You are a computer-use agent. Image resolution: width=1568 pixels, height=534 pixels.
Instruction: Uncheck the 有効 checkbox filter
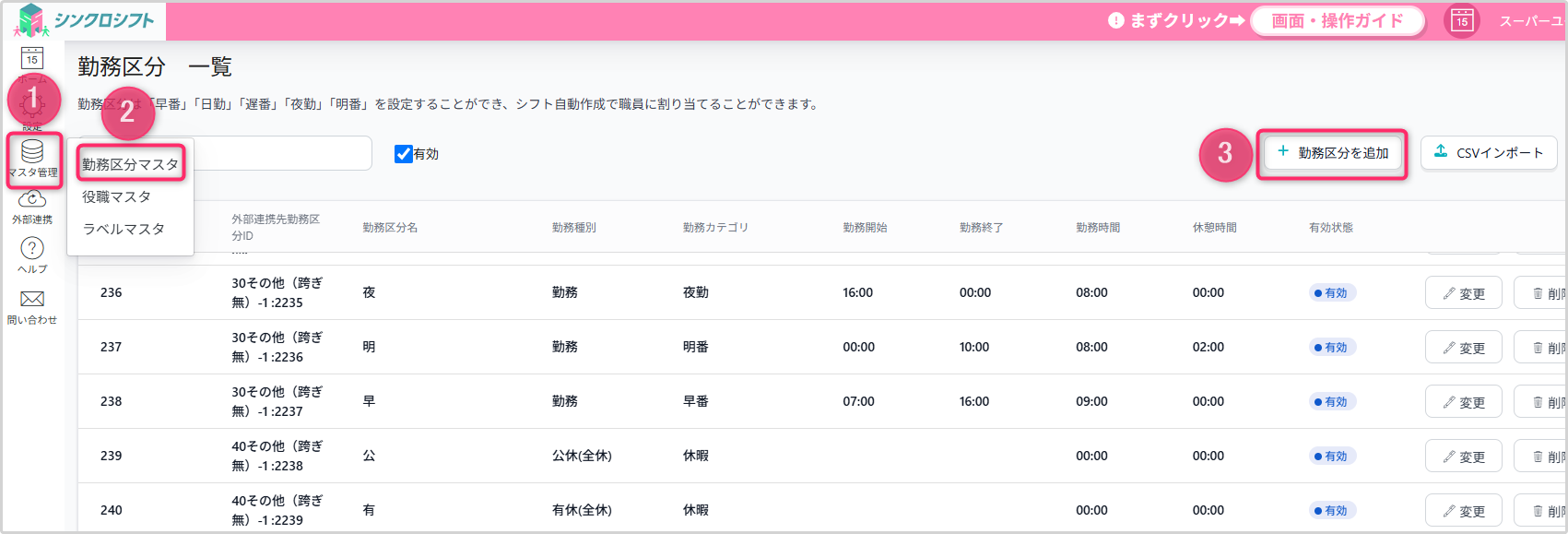403,154
